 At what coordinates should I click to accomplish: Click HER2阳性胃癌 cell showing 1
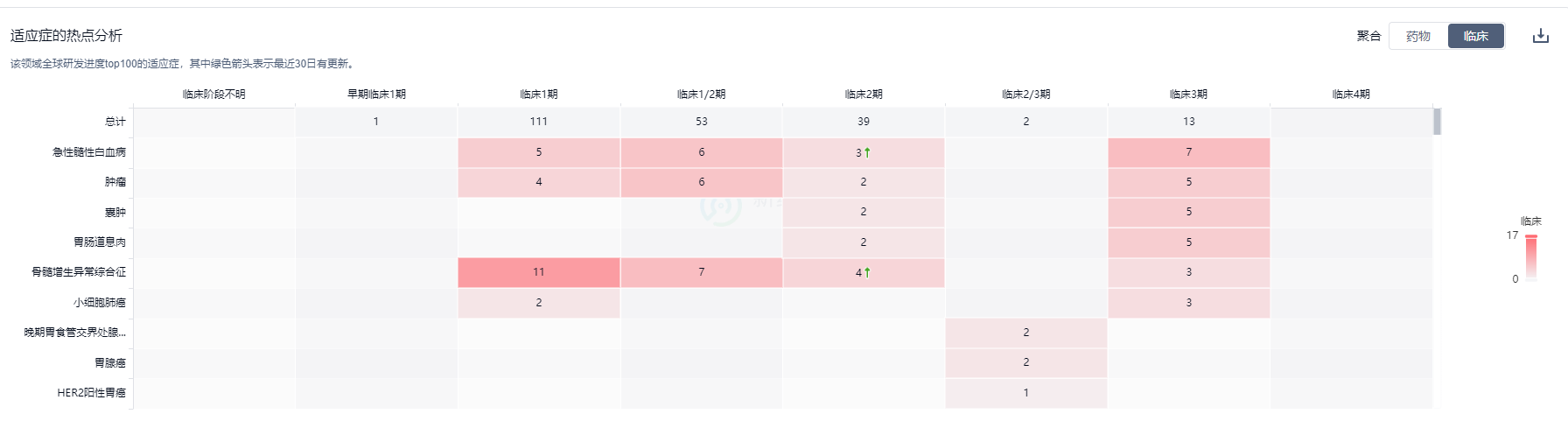1026,393
